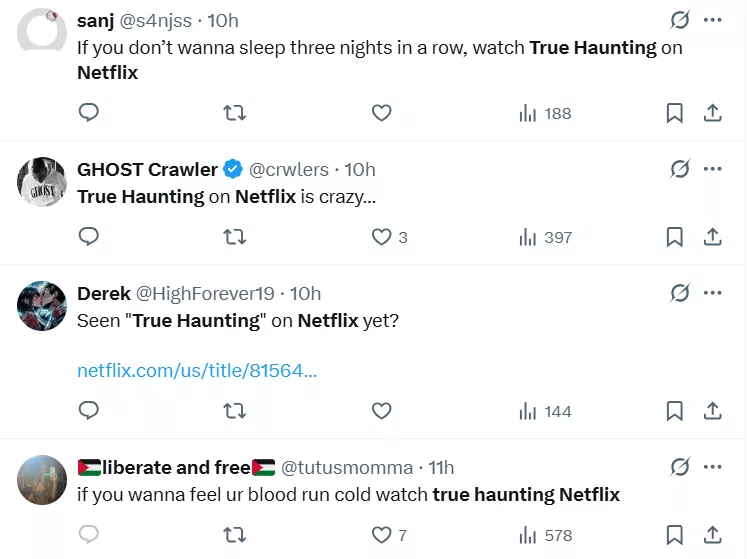Reply to sanj's True Haunting tweet
The image size is (747, 559).
(x=89, y=113)
